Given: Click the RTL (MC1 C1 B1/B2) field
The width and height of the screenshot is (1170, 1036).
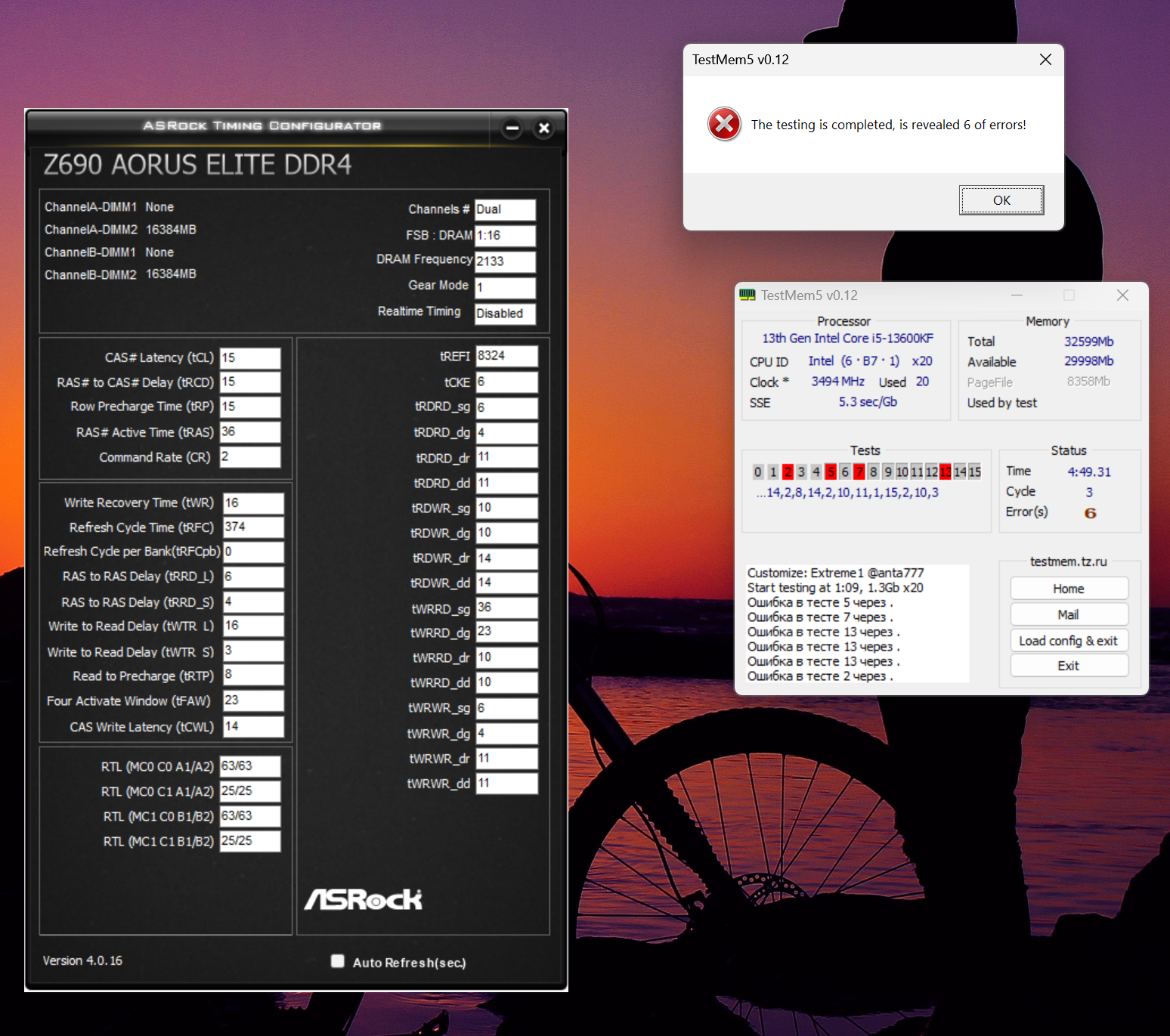Looking at the screenshot, I should coord(250,841).
